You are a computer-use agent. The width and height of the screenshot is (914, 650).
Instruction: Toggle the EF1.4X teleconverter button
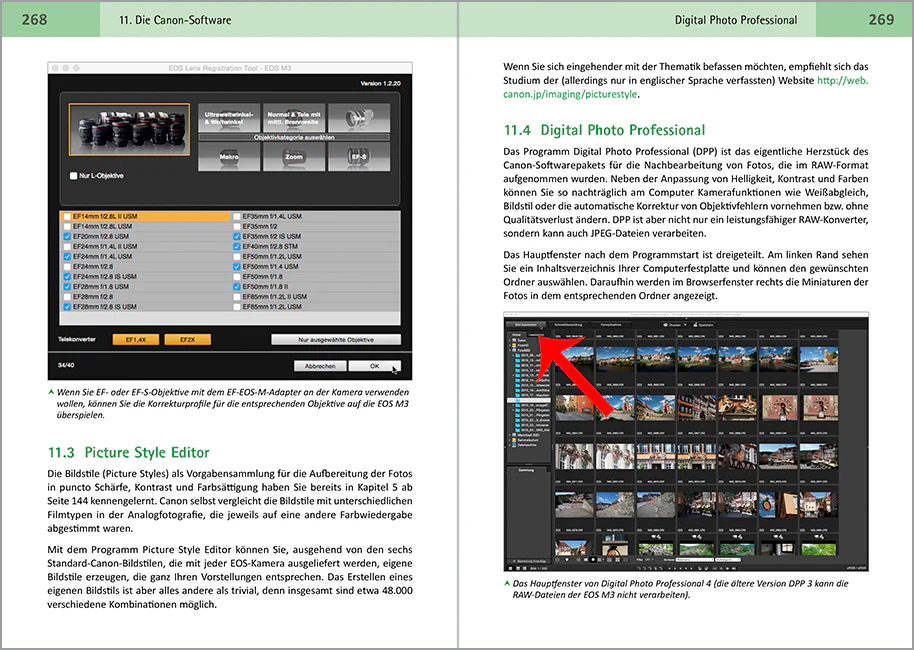pos(136,339)
